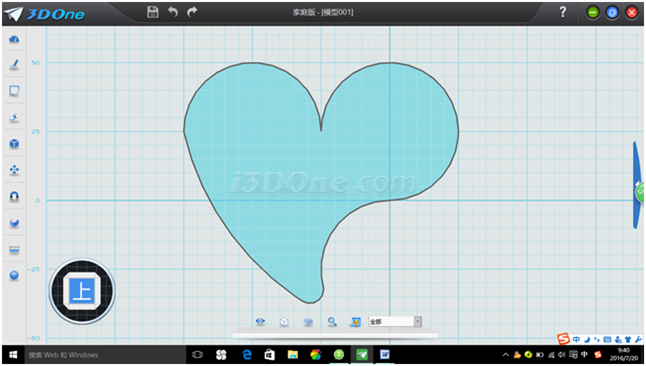
Task: Activate the magnet snap tool
Action: click(x=14, y=197)
